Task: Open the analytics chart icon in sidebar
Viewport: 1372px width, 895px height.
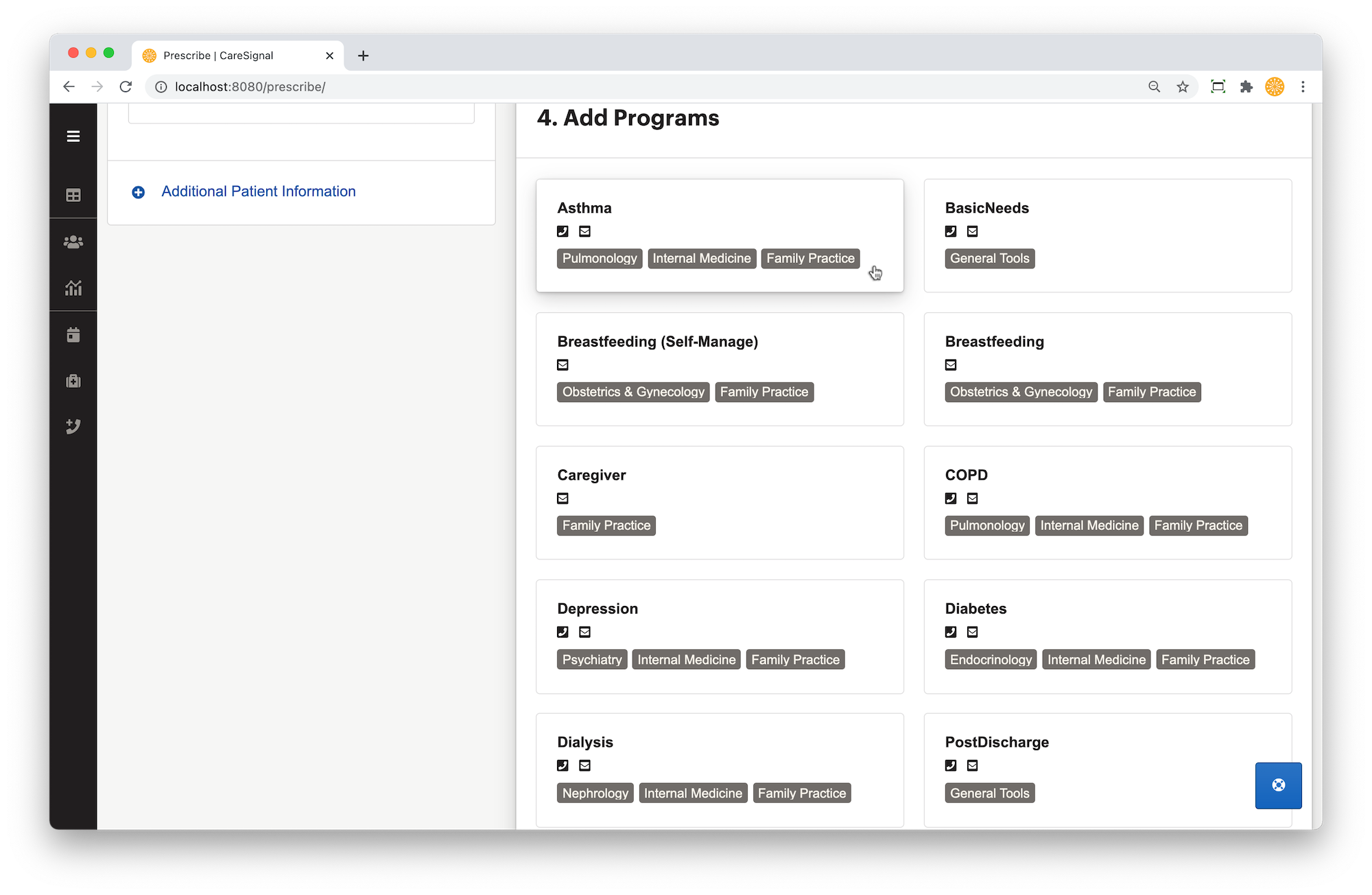Action: (73, 288)
